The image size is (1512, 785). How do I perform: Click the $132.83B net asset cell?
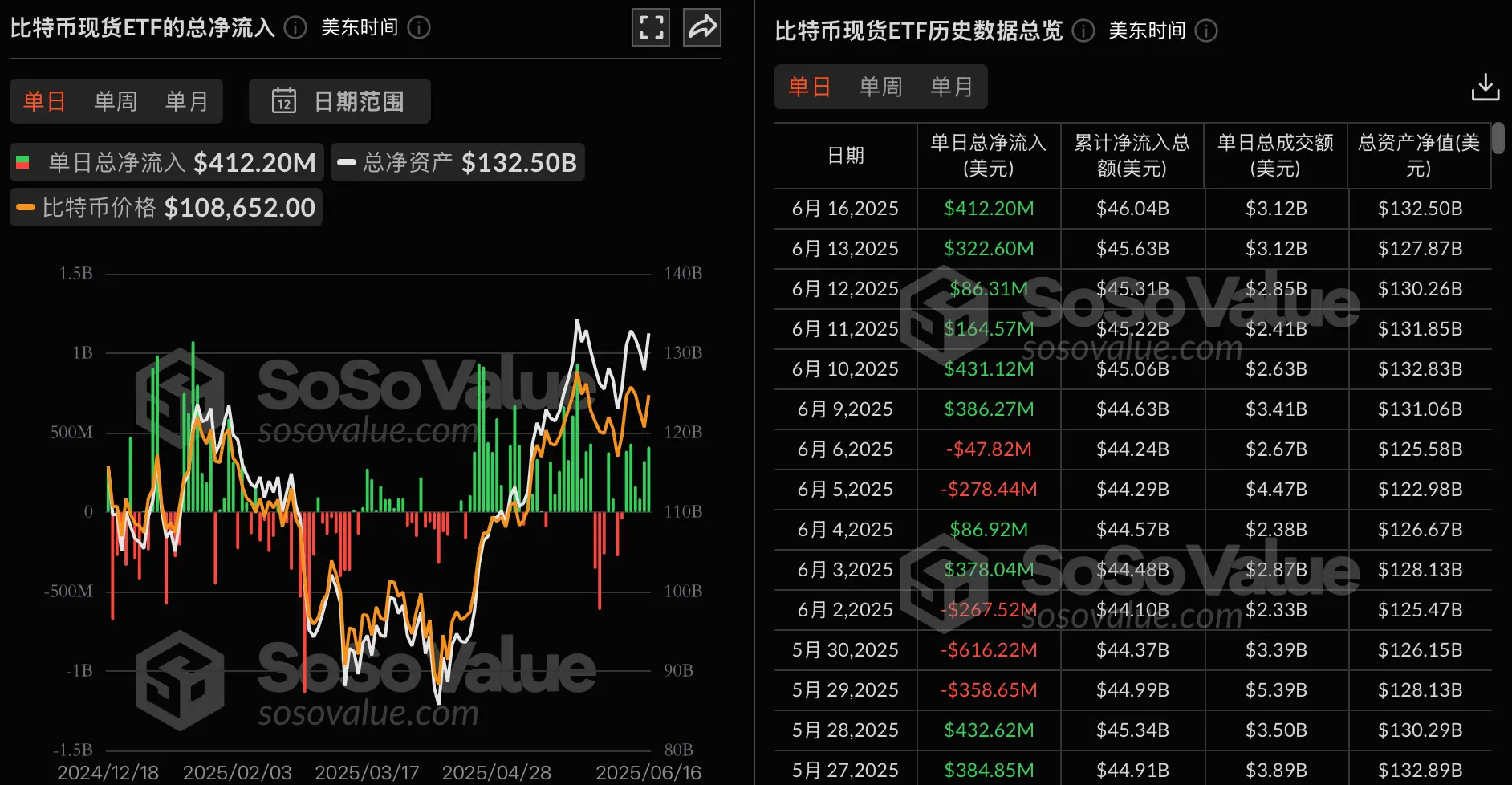click(x=1420, y=369)
